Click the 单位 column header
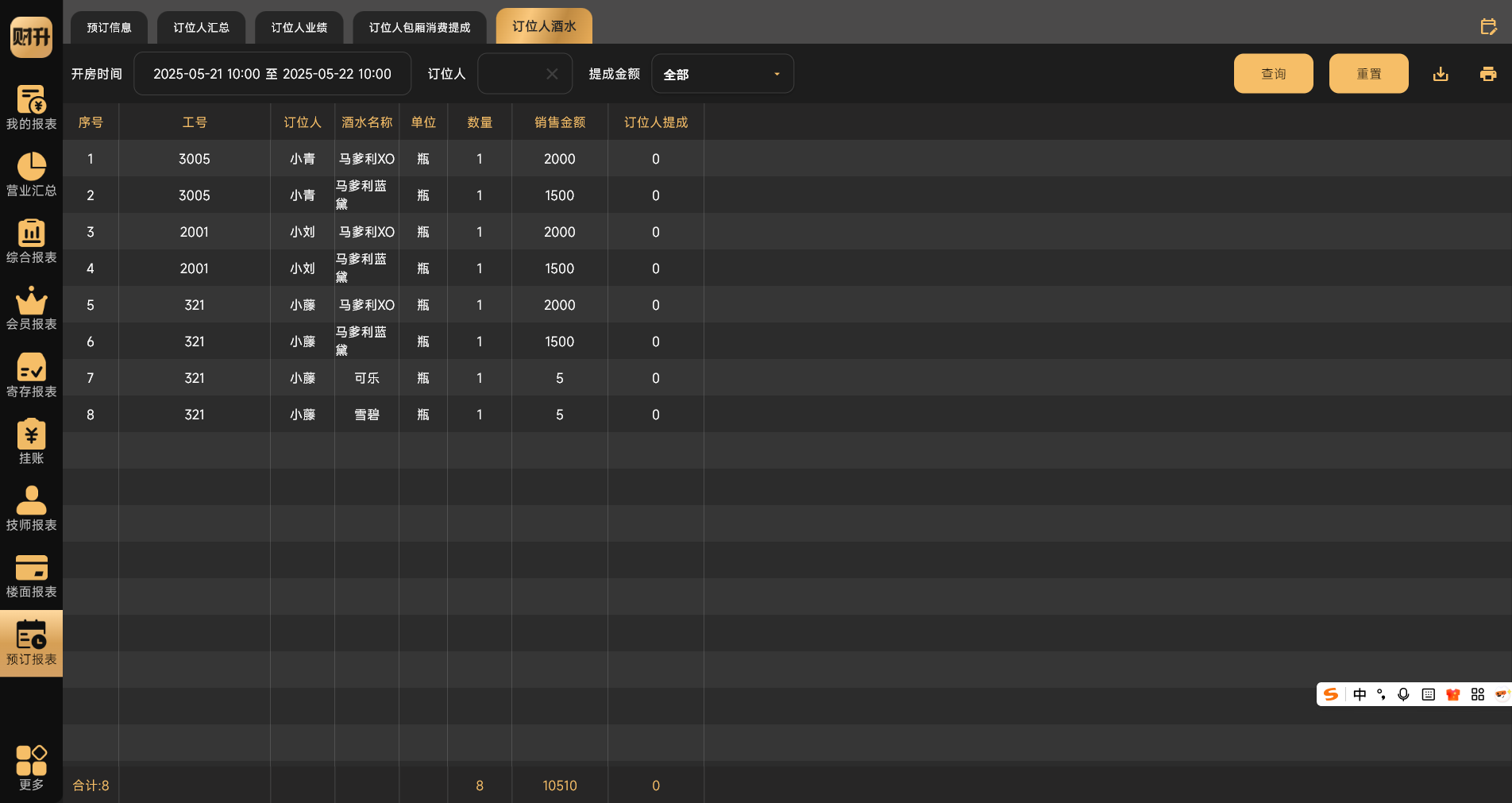Screen dimensions: 1512x803 pos(423,122)
